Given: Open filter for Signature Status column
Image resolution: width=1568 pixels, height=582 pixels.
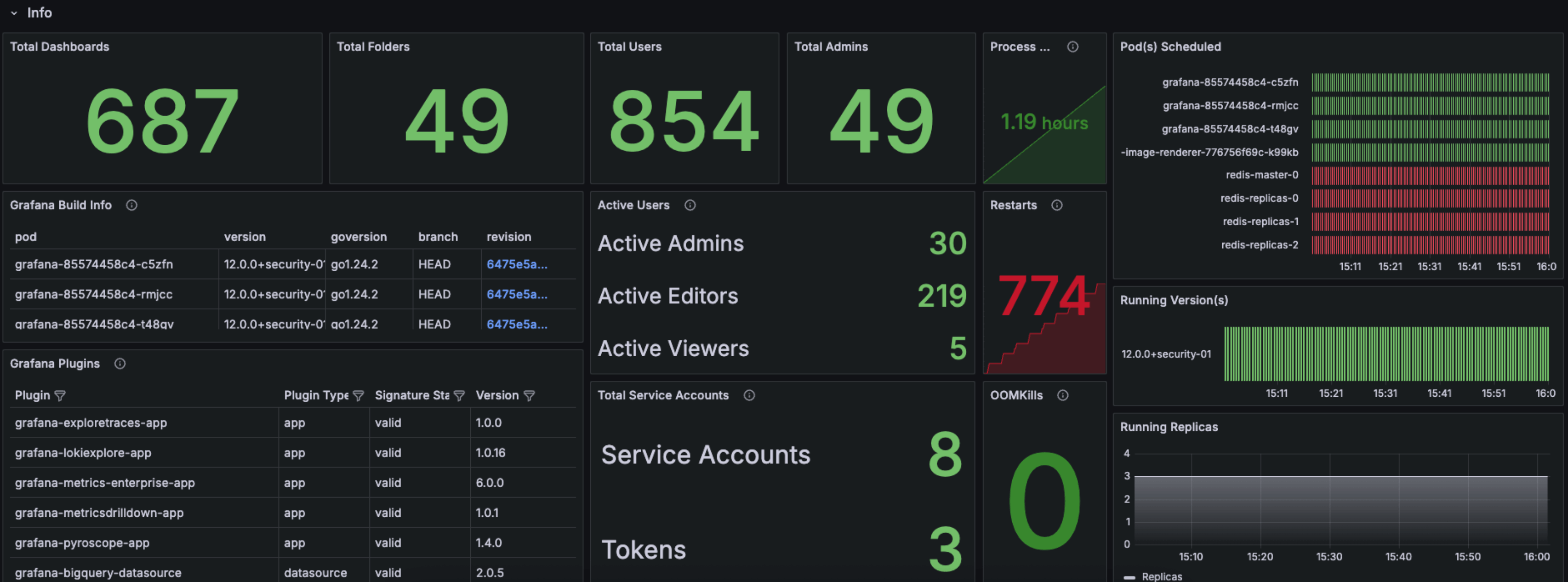Looking at the screenshot, I should pos(459,396).
